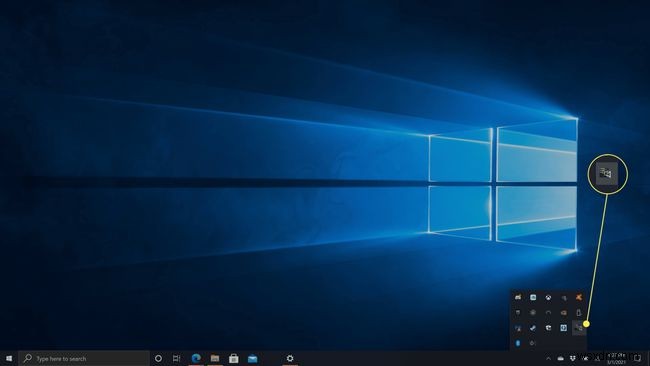The height and width of the screenshot is (366, 650).
Task: Open the Action Center notifications
Action: pyautogui.click(x=638, y=359)
